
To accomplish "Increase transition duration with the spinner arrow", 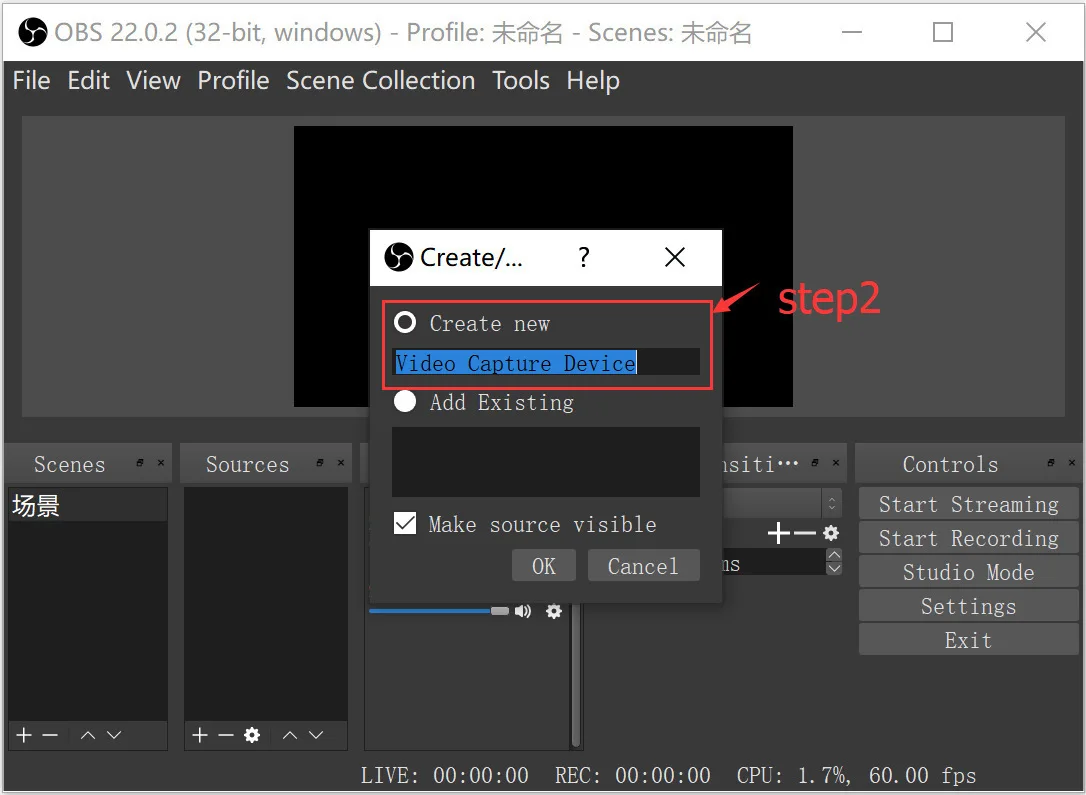I will (834, 556).
